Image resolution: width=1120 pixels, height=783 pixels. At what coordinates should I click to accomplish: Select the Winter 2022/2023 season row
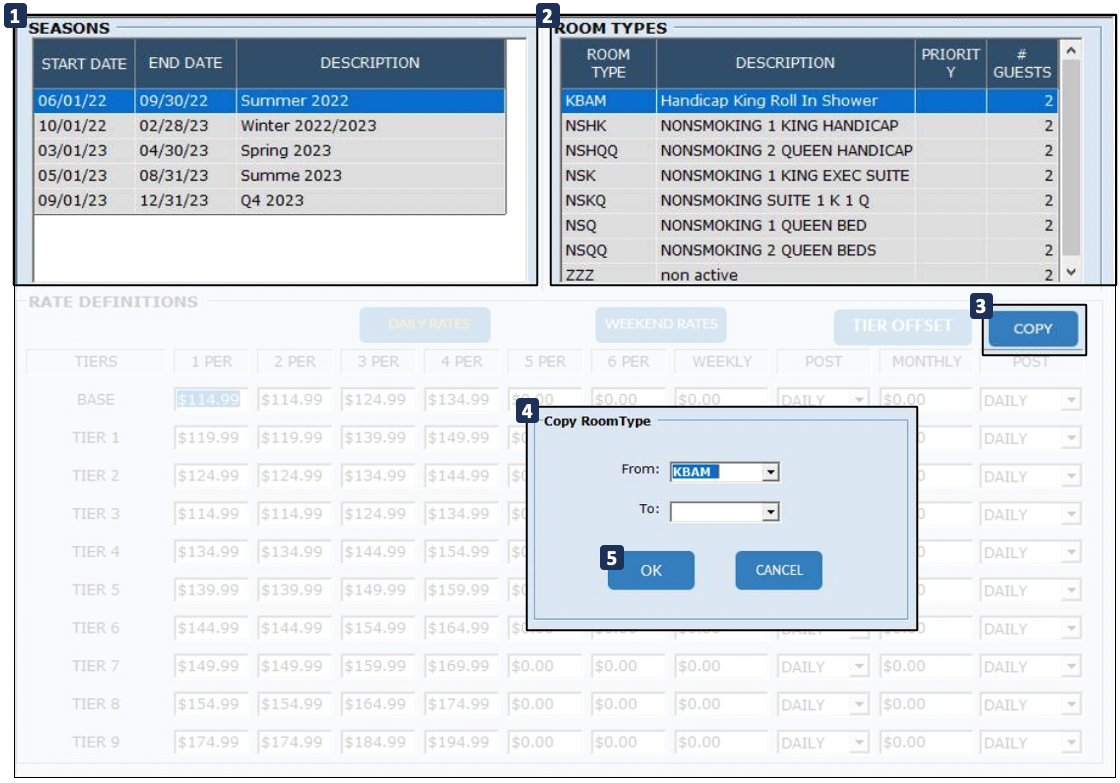[270, 126]
